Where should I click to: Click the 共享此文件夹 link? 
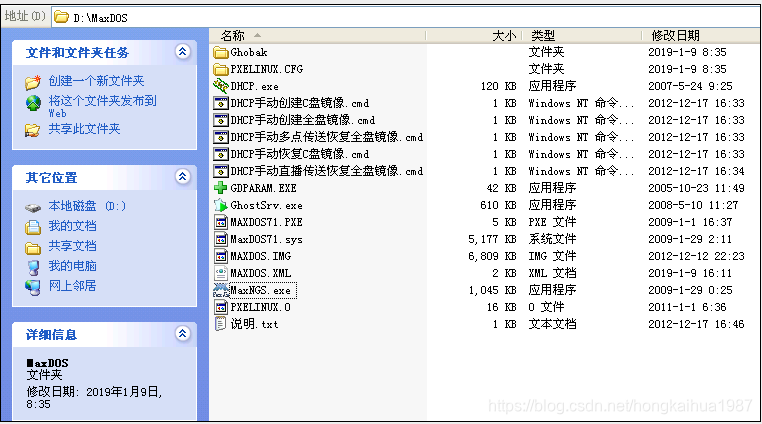click(84, 129)
